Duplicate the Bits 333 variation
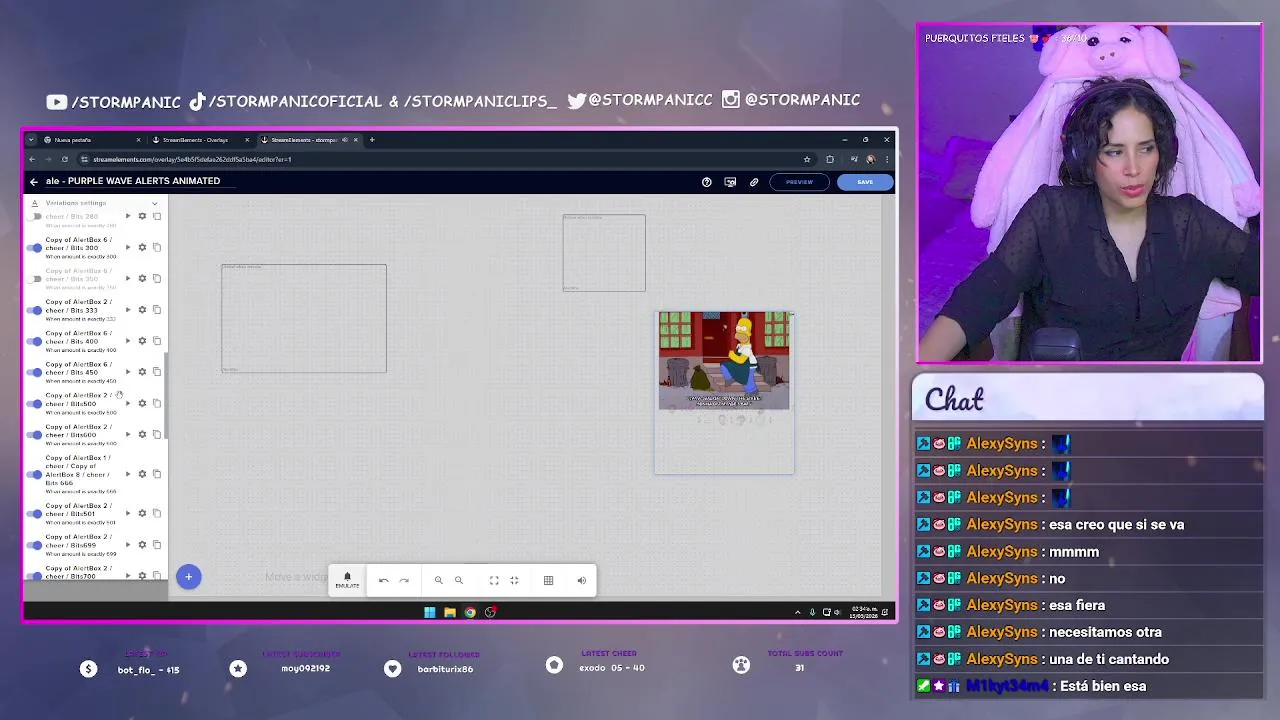The height and width of the screenshot is (720, 1280). (157, 309)
